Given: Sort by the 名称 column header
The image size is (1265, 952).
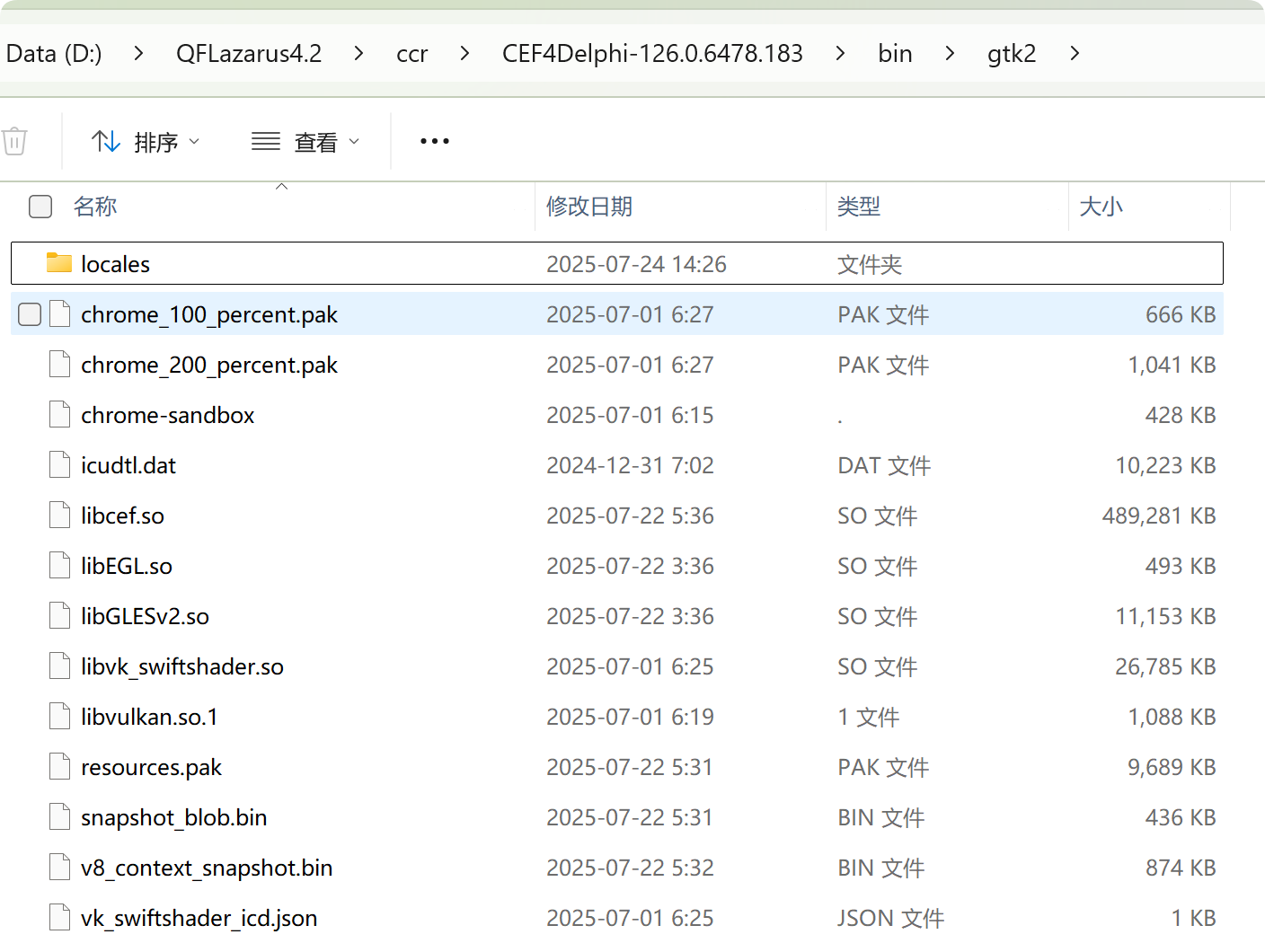Looking at the screenshot, I should [x=95, y=207].
